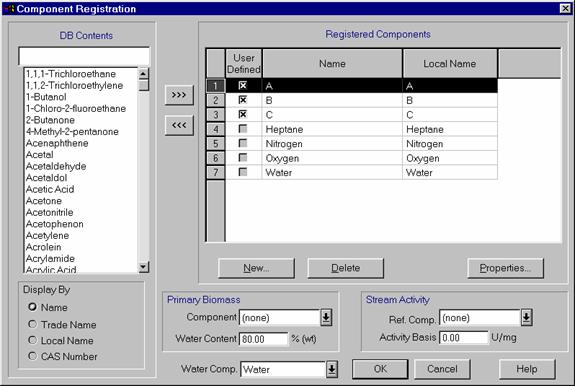Toggle User Defined checkbox for component A

243,85
